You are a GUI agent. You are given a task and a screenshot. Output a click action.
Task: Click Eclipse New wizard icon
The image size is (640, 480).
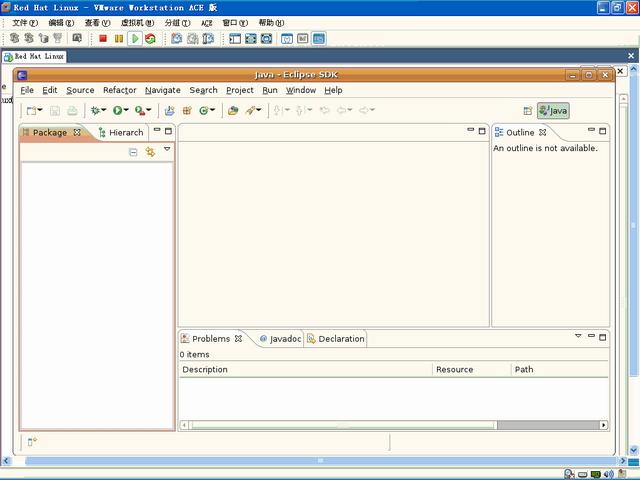click(x=31, y=111)
